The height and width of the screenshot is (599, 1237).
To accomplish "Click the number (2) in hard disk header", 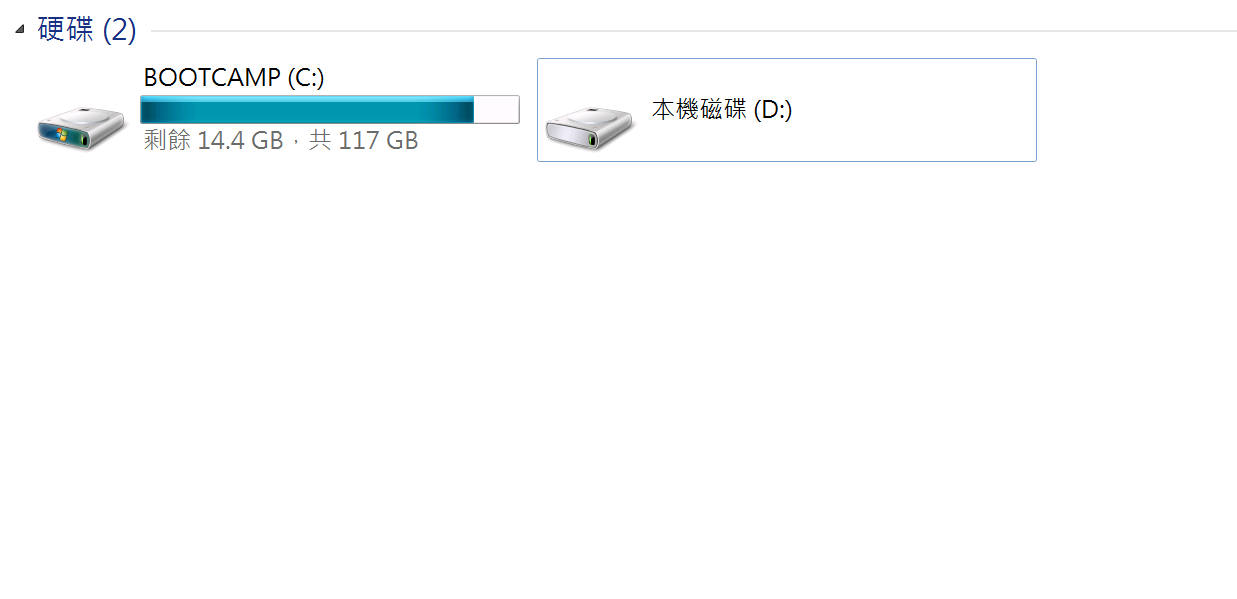I will click(119, 29).
